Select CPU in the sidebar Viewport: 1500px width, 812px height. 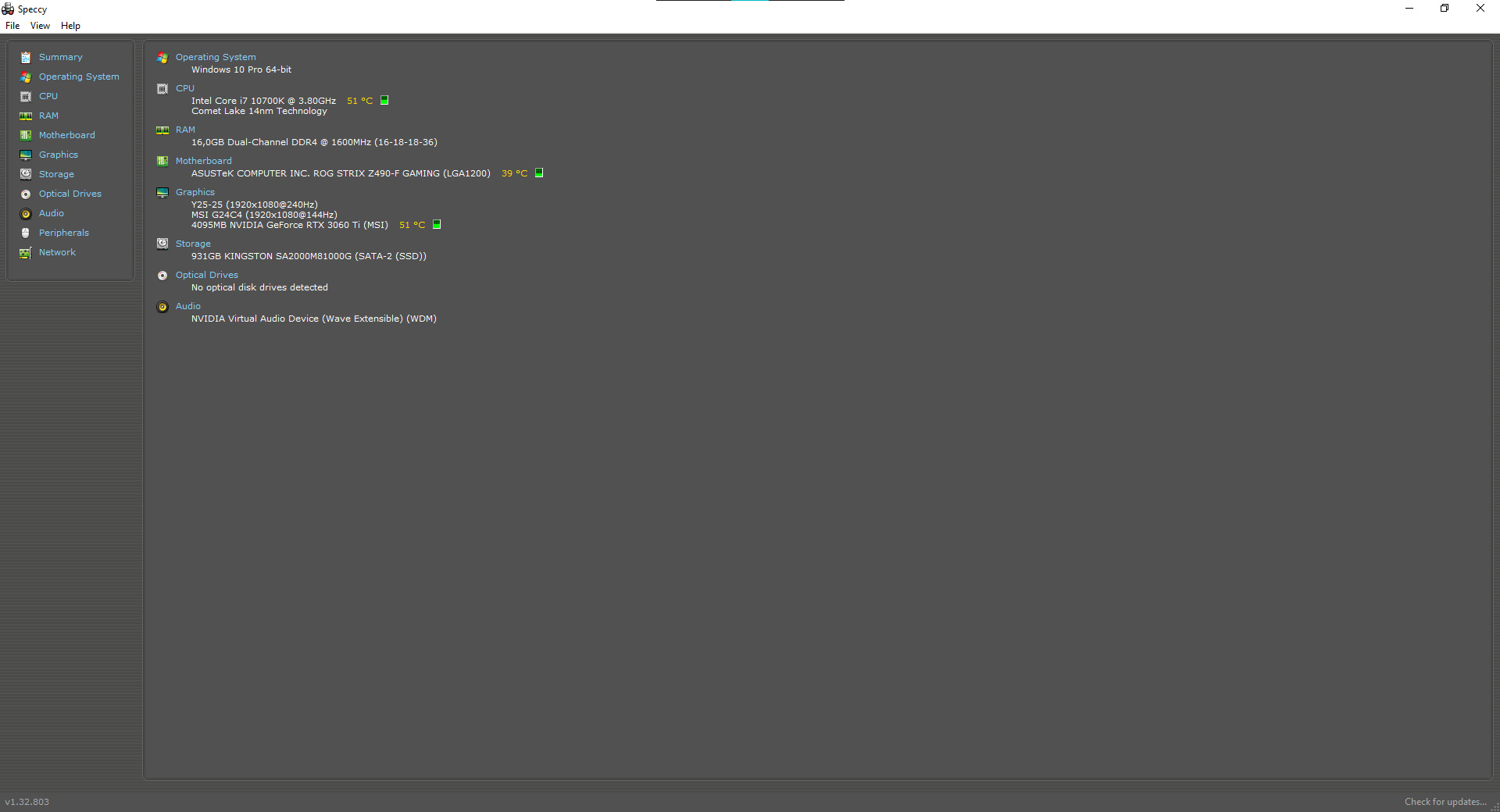(48, 96)
